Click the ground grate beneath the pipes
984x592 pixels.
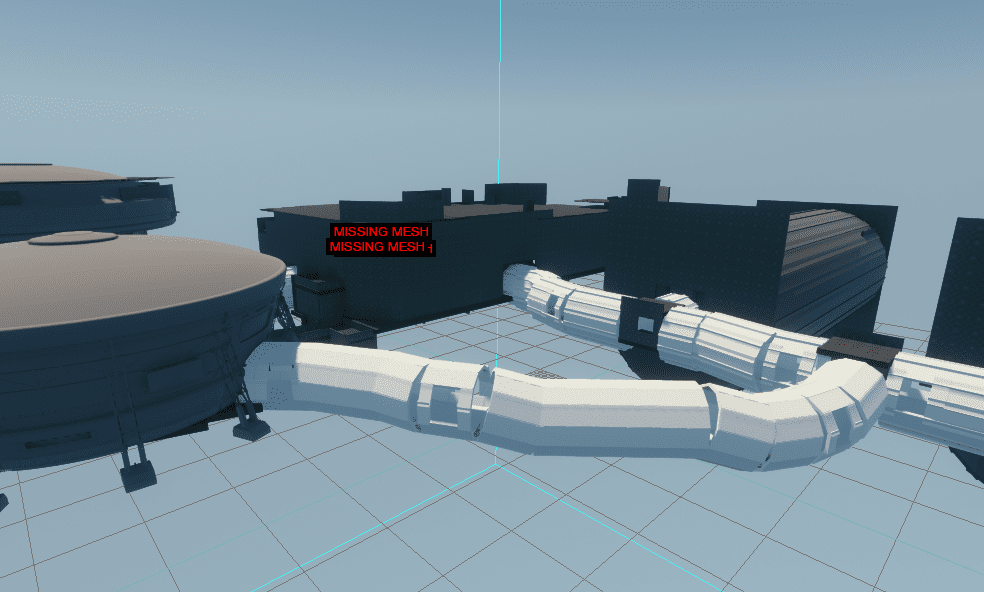(x=544, y=374)
